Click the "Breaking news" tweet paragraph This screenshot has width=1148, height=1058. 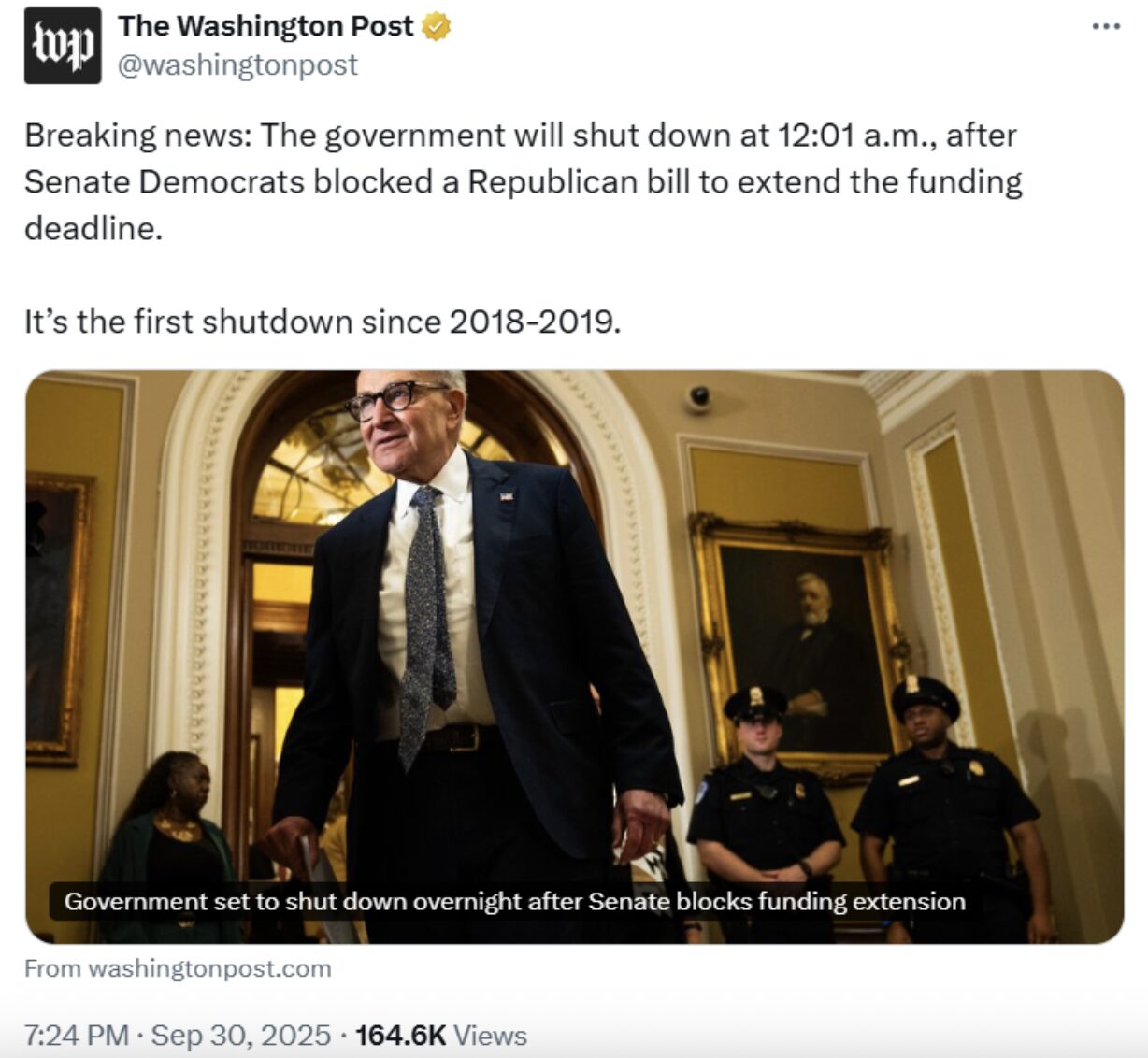524,181
